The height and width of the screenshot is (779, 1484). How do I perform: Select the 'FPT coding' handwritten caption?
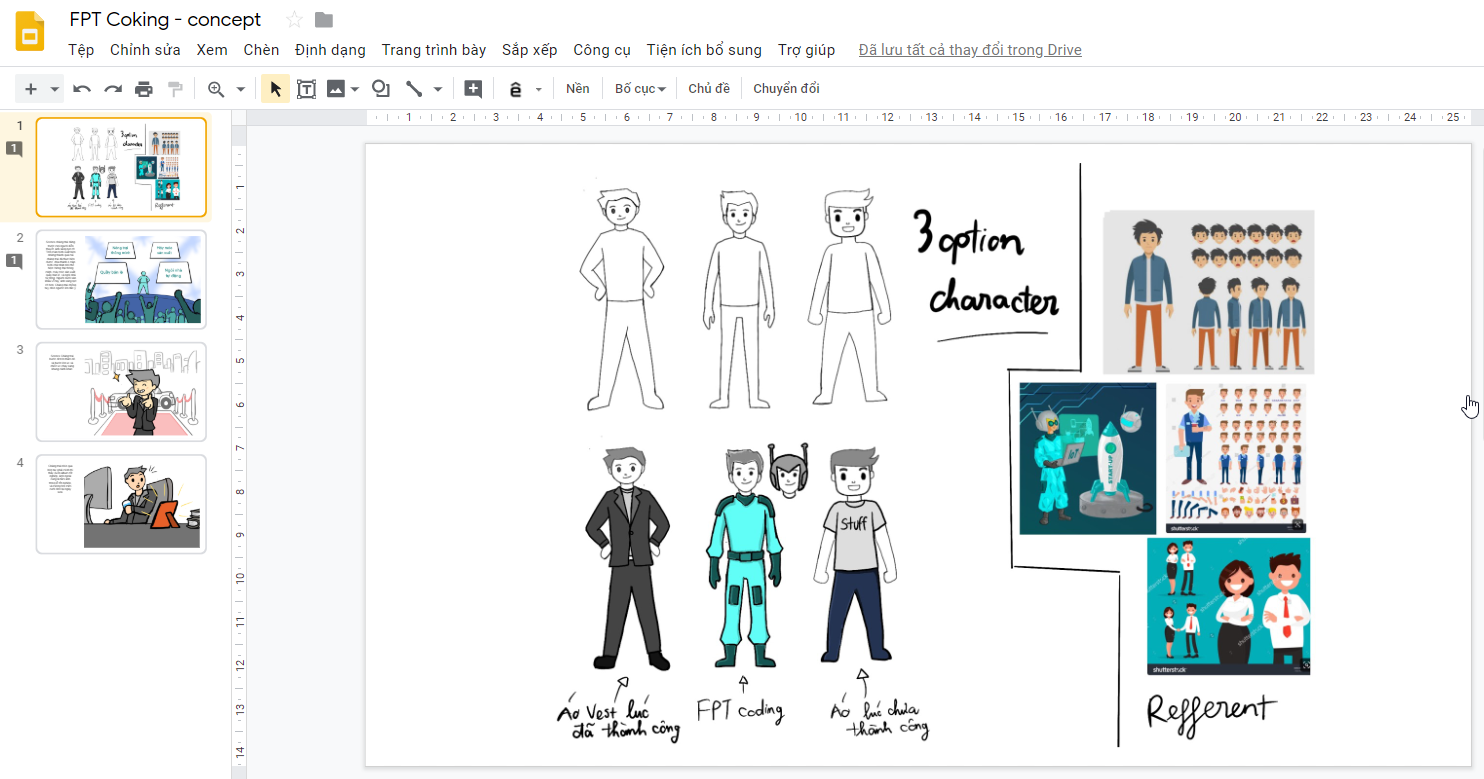point(740,711)
